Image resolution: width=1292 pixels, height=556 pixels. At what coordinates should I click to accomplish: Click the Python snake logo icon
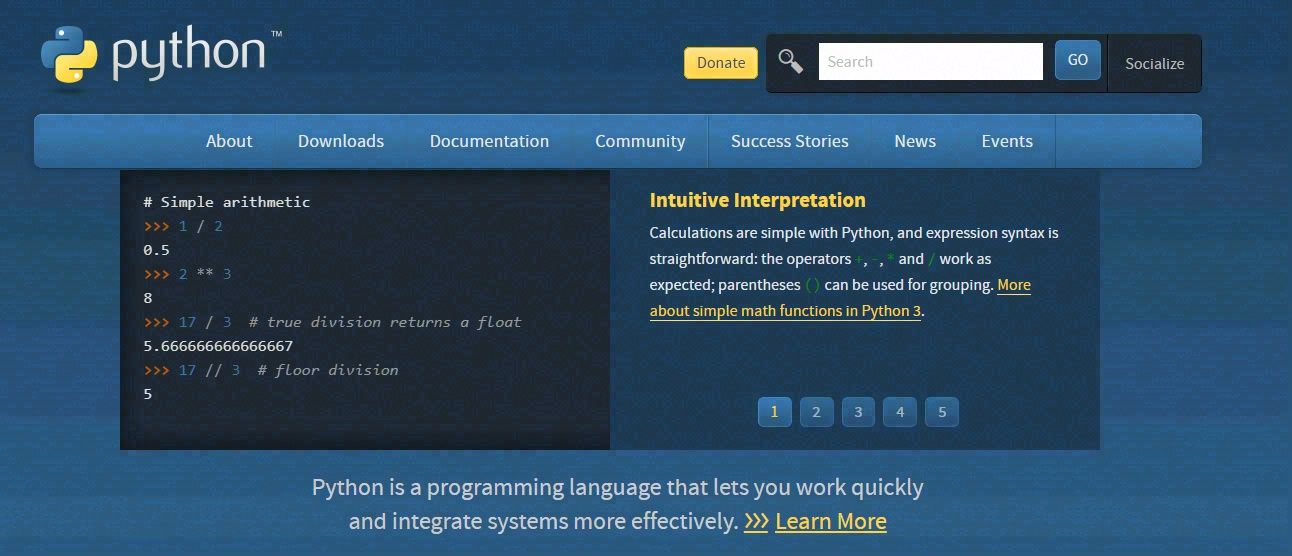pos(69,54)
